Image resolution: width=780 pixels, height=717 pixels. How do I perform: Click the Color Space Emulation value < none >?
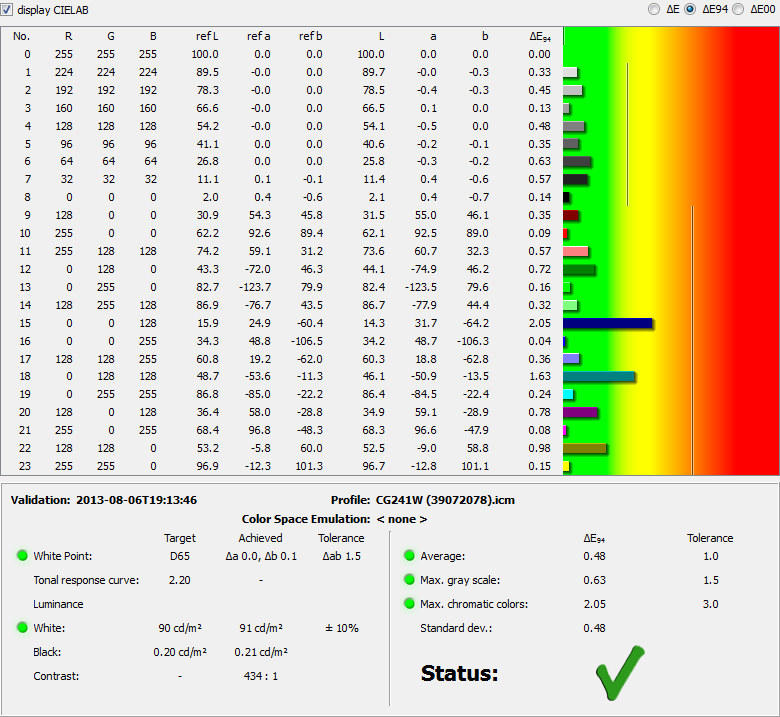click(402, 519)
